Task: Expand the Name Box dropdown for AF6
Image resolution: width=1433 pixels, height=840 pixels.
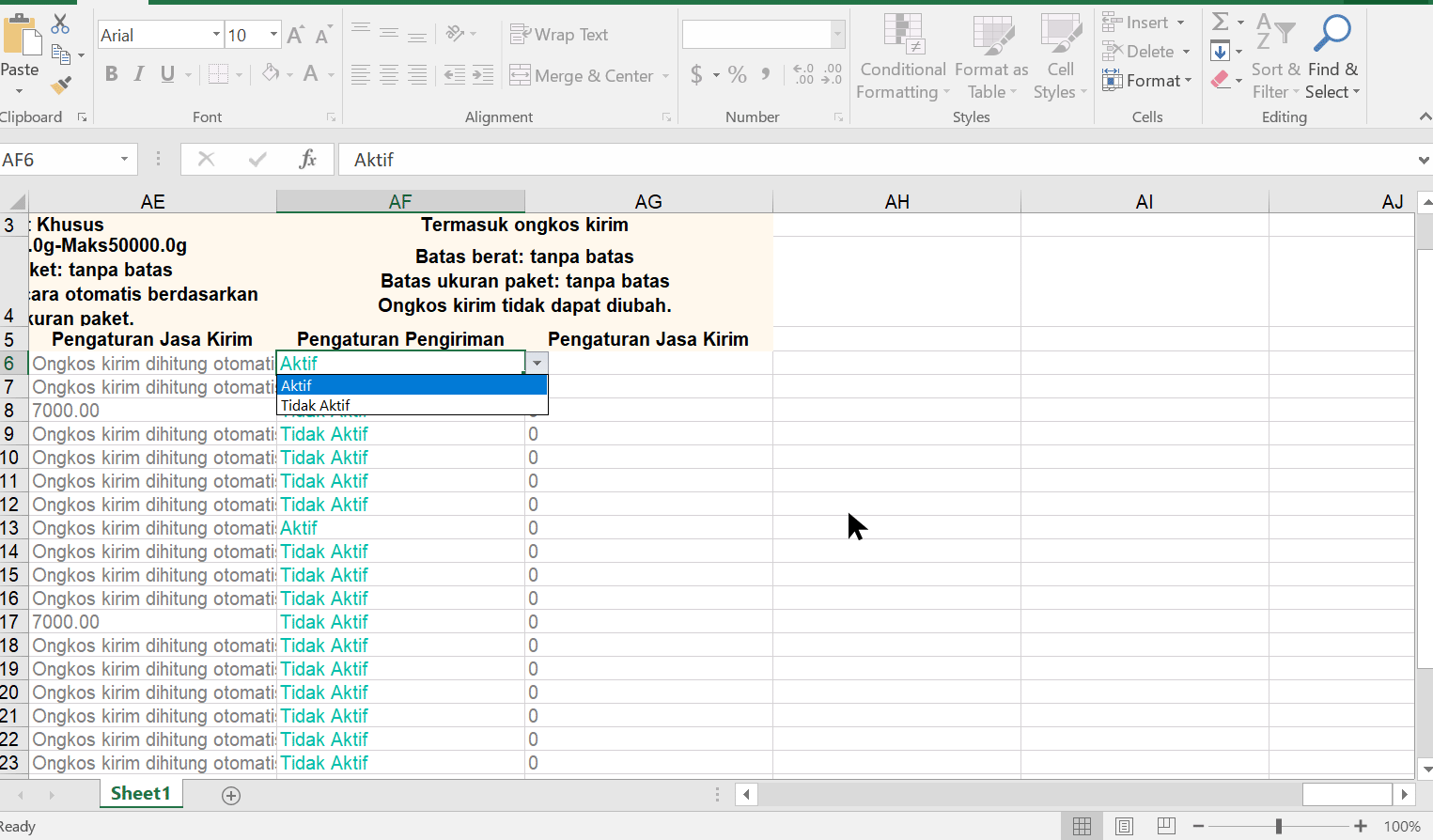Action: (x=124, y=160)
